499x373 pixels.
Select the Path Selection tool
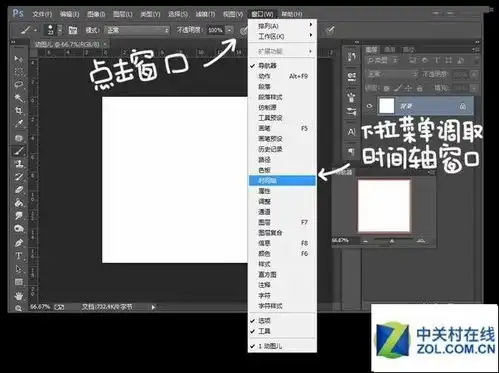pyautogui.click(x=18, y=269)
